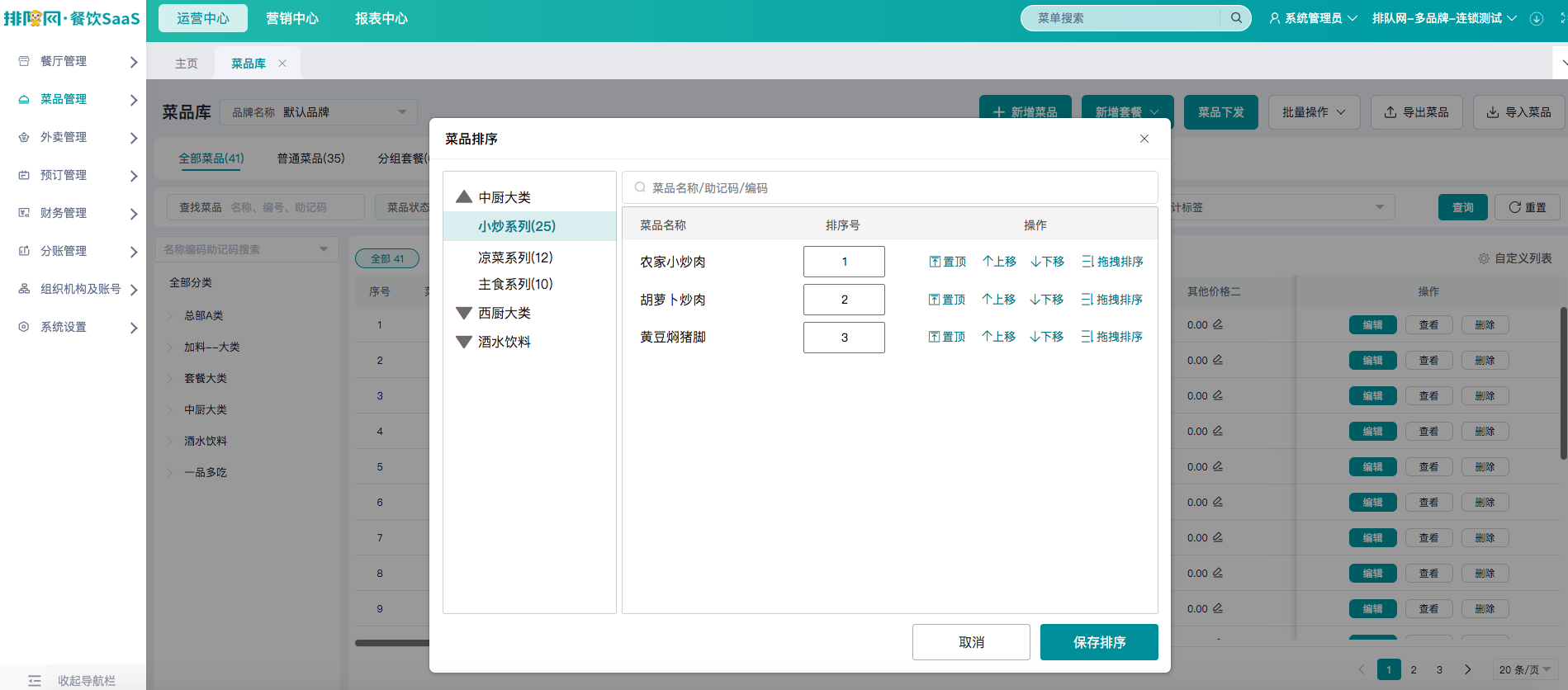Expand the 西厨大类 category
This screenshot has height=690, width=1568.
coord(464,313)
